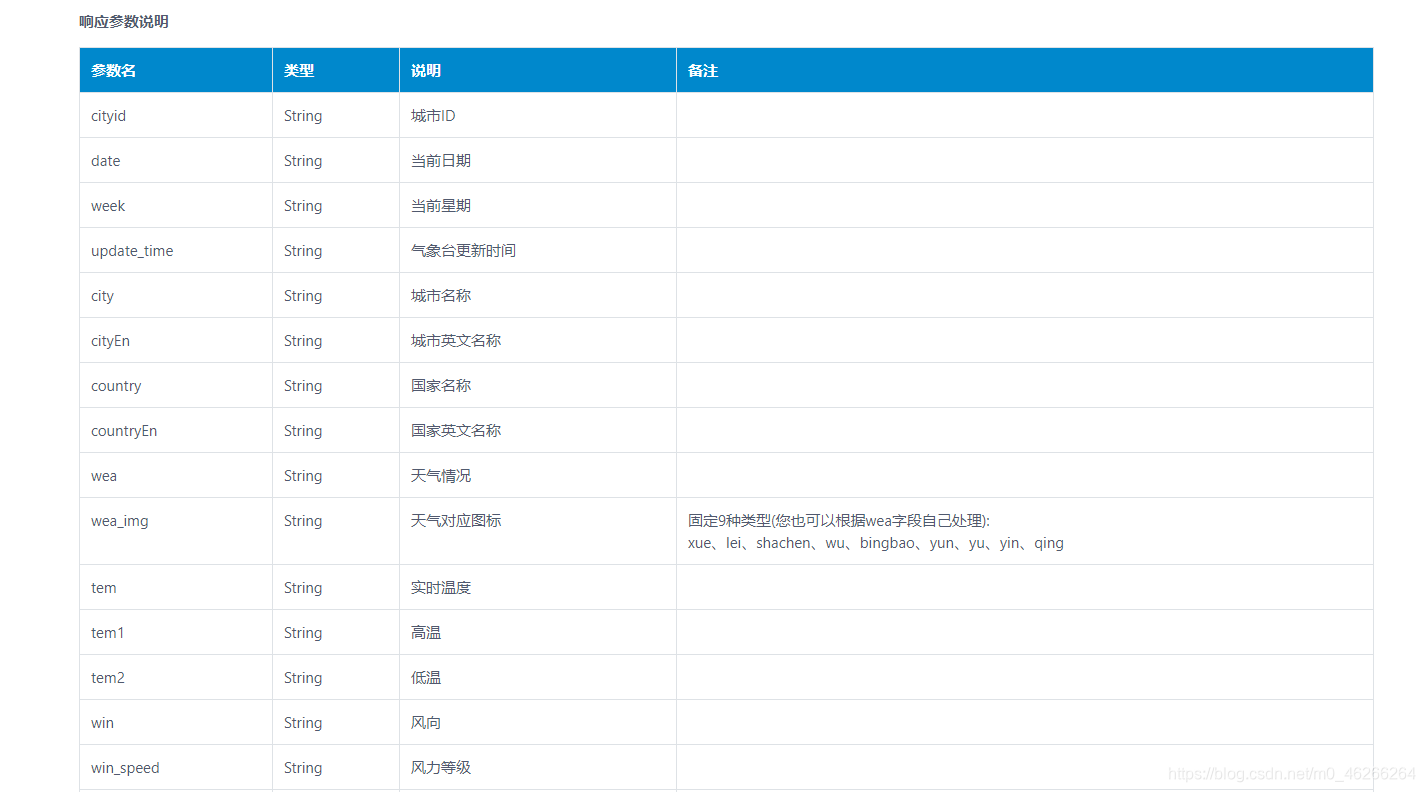This screenshot has width=1425, height=792.
Task: Select the 'update_time' parameter name cell
Action: (176, 250)
